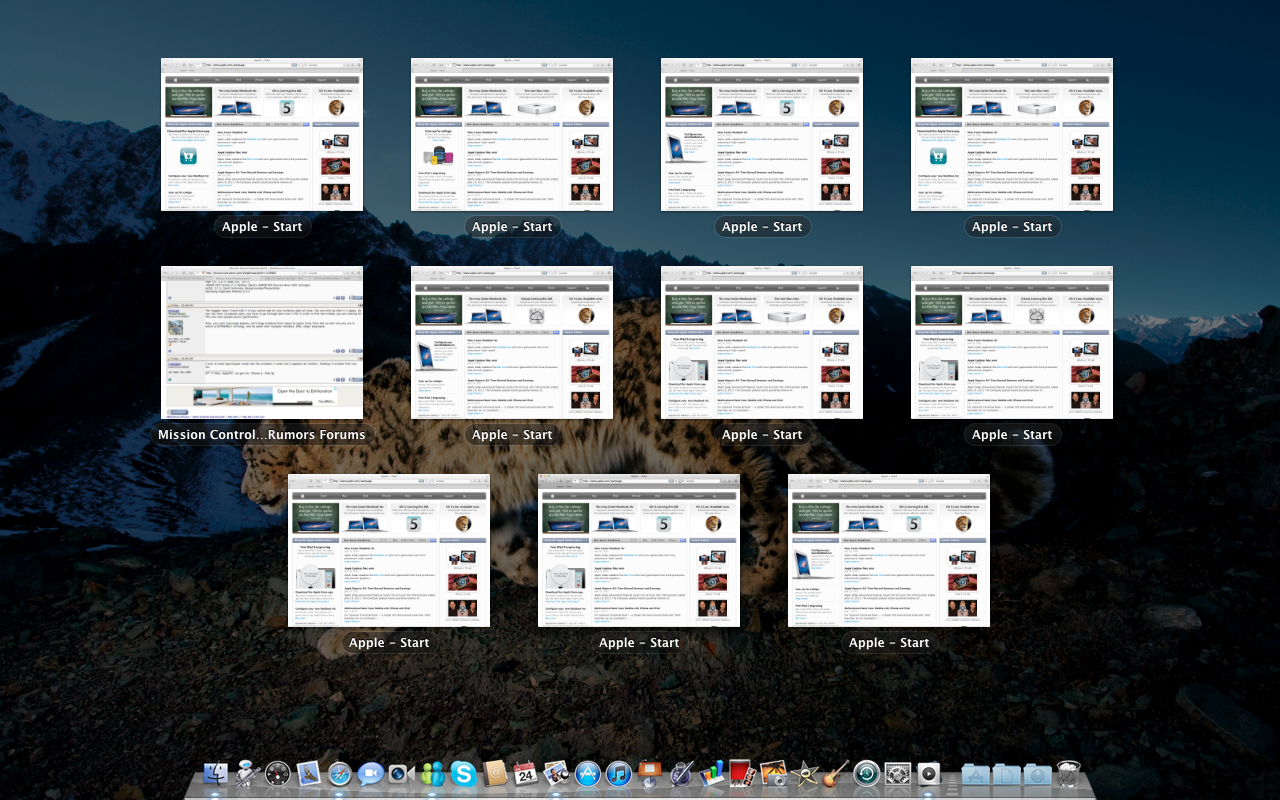Open iCal calendar showing 24
Screen dimensions: 1280x800
click(526, 774)
